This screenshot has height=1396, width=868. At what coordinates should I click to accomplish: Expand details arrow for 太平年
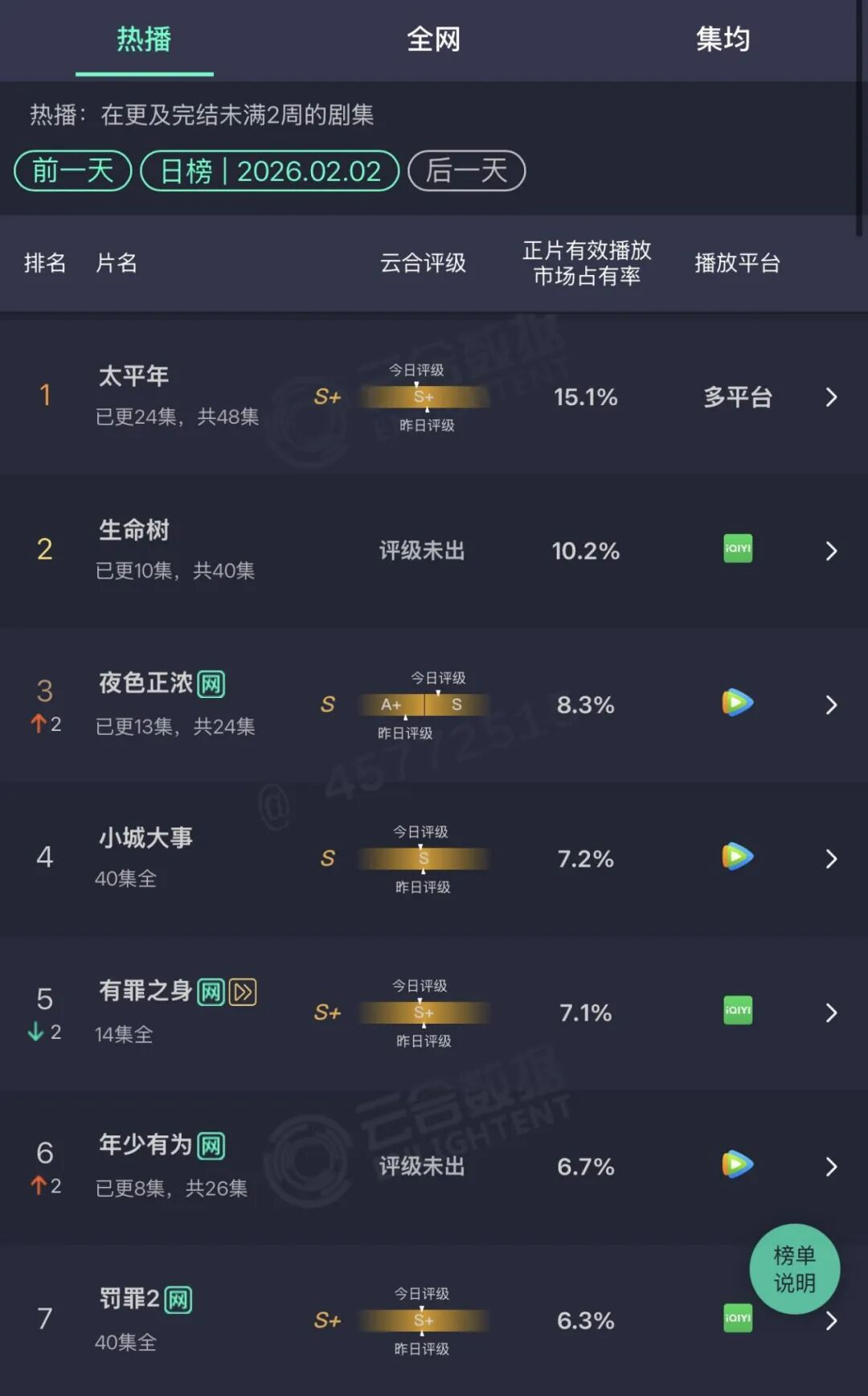pos(831,397)
